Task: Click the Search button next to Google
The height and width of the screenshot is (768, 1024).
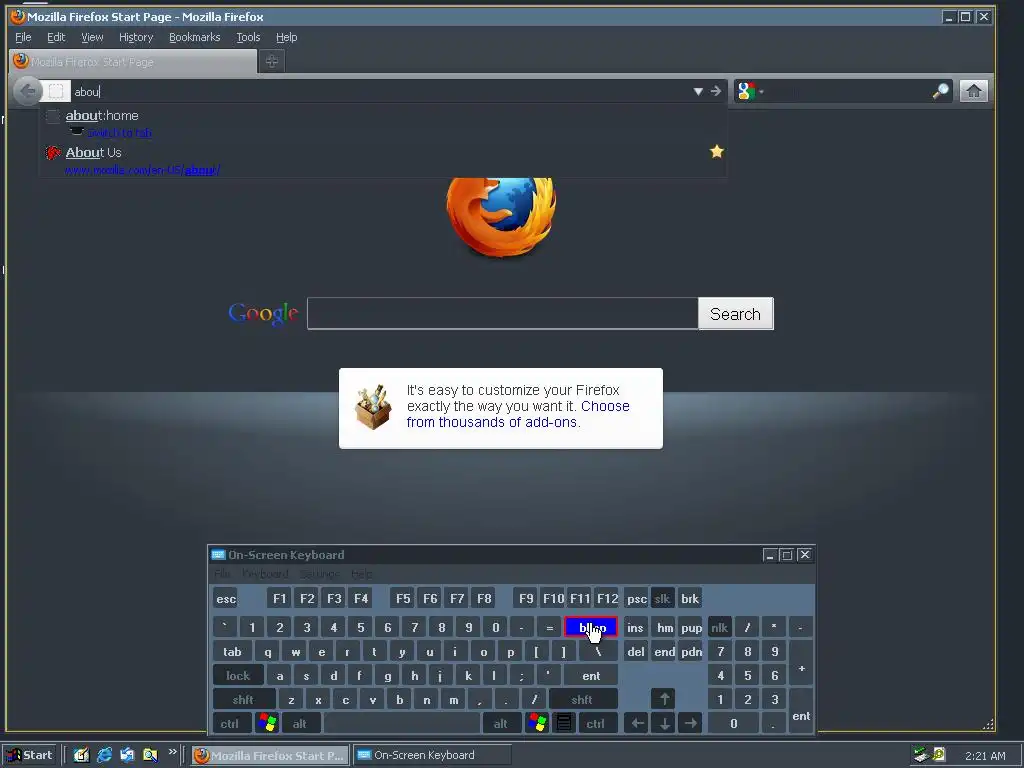Action: point(735,313)
